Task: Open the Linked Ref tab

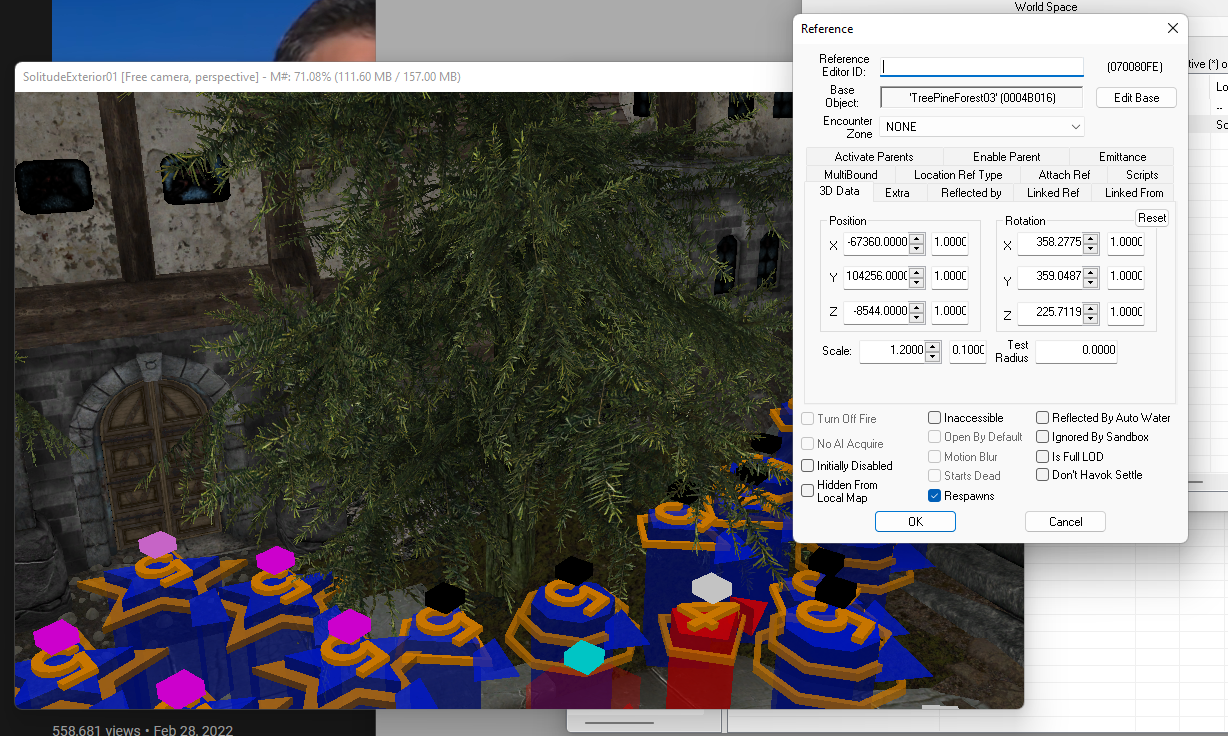Action: click(x=1053, y=193)
